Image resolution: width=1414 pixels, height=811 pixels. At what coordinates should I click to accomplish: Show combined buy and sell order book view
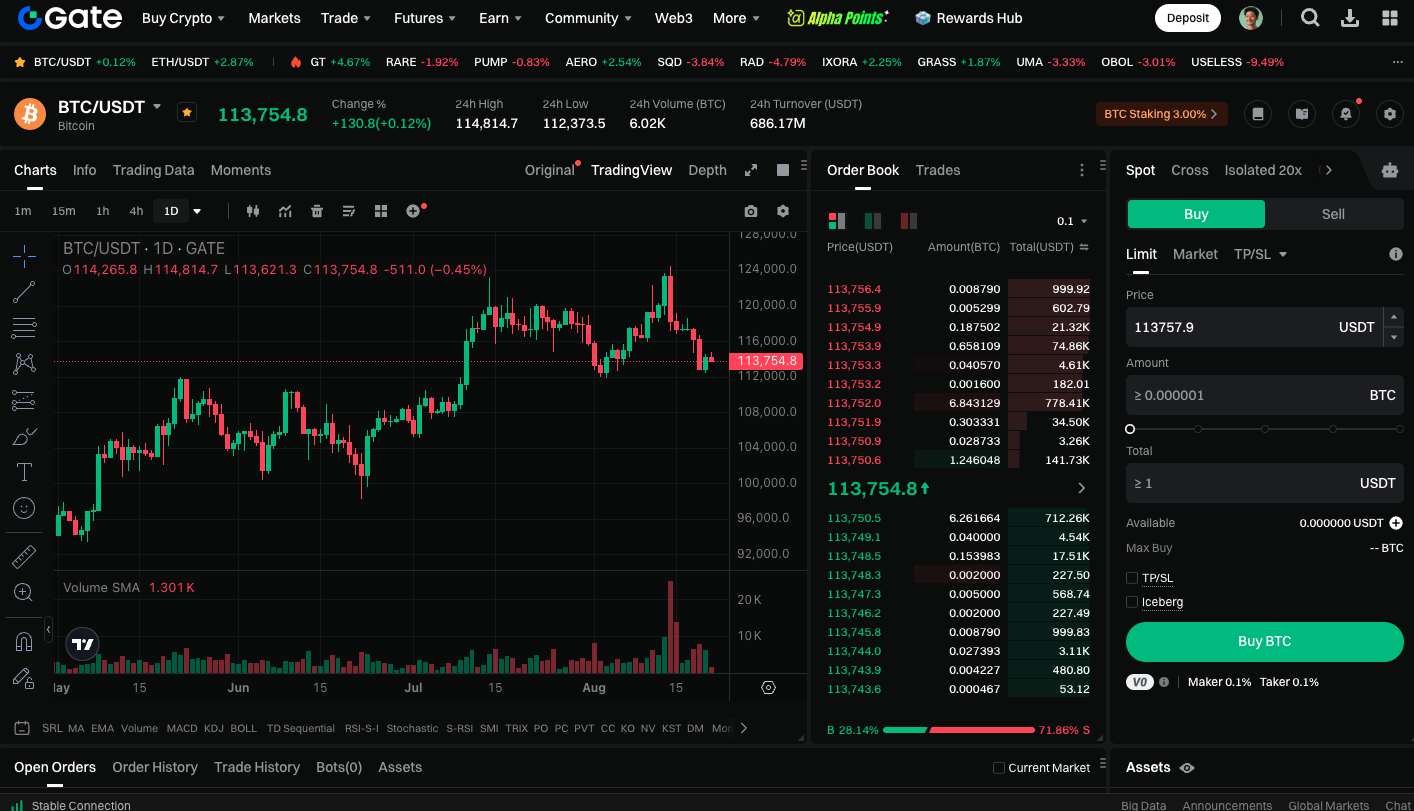pos(837,221)
